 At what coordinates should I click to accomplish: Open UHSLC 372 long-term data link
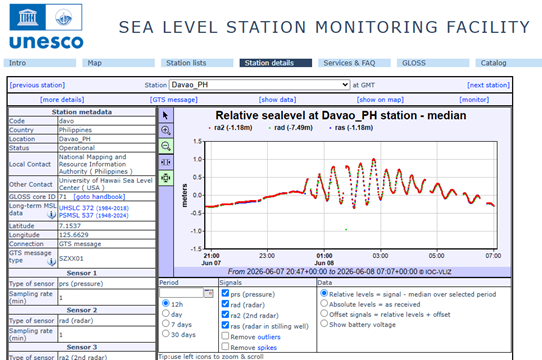click(x=94, y=208)
